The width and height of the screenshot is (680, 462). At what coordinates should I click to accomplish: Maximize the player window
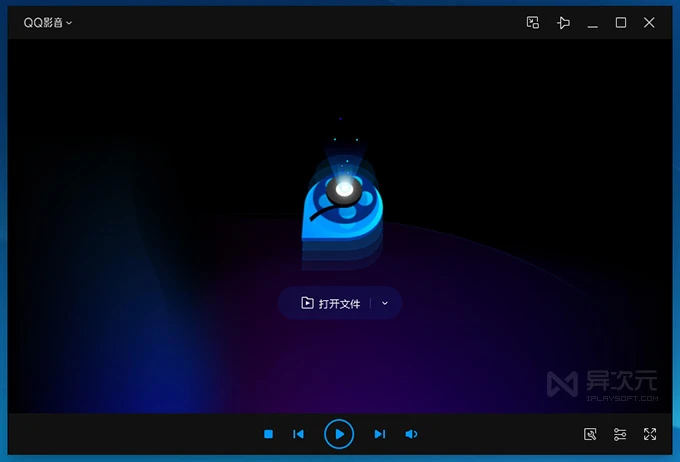[620, 22]
